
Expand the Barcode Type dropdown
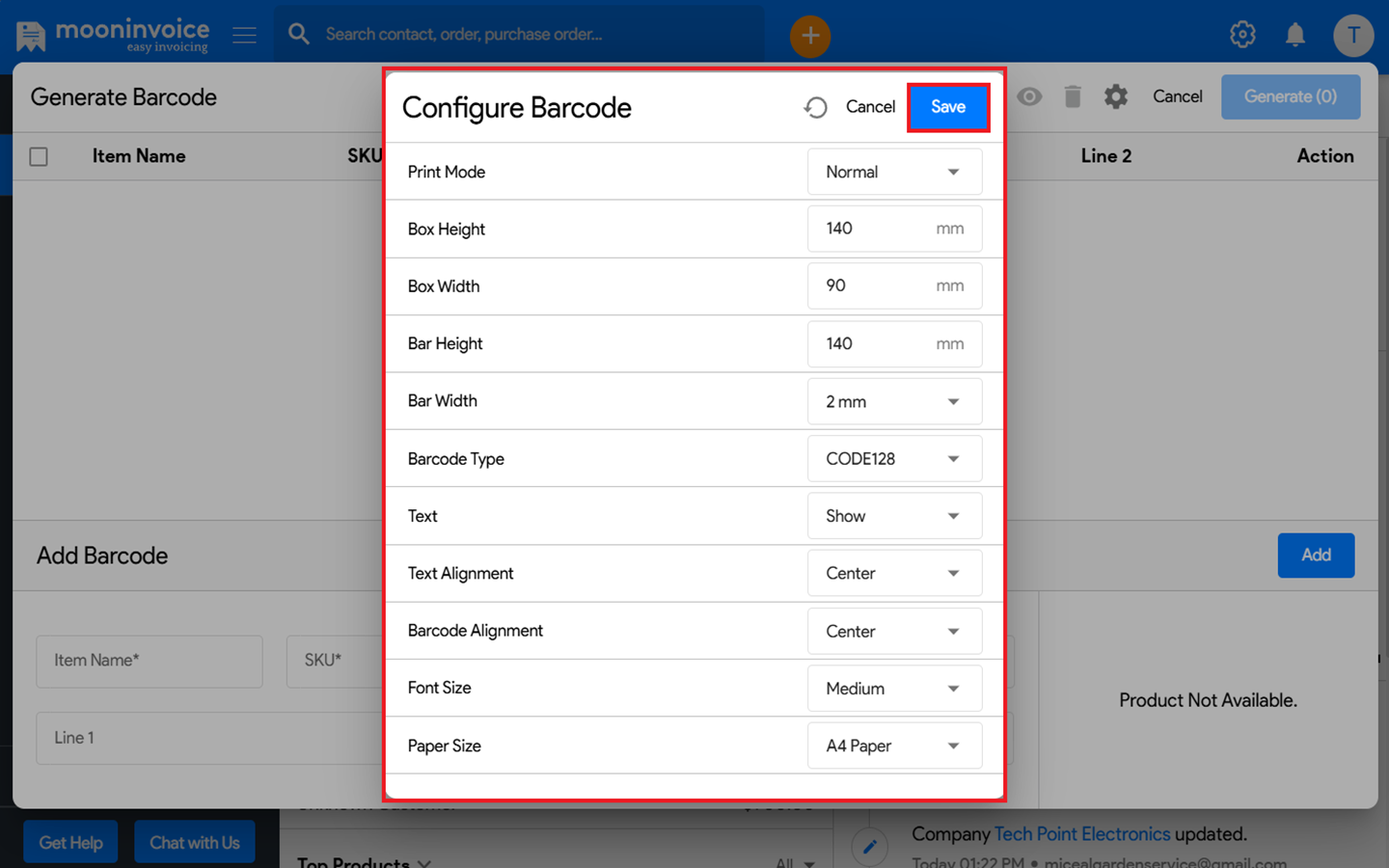point(894,459)
